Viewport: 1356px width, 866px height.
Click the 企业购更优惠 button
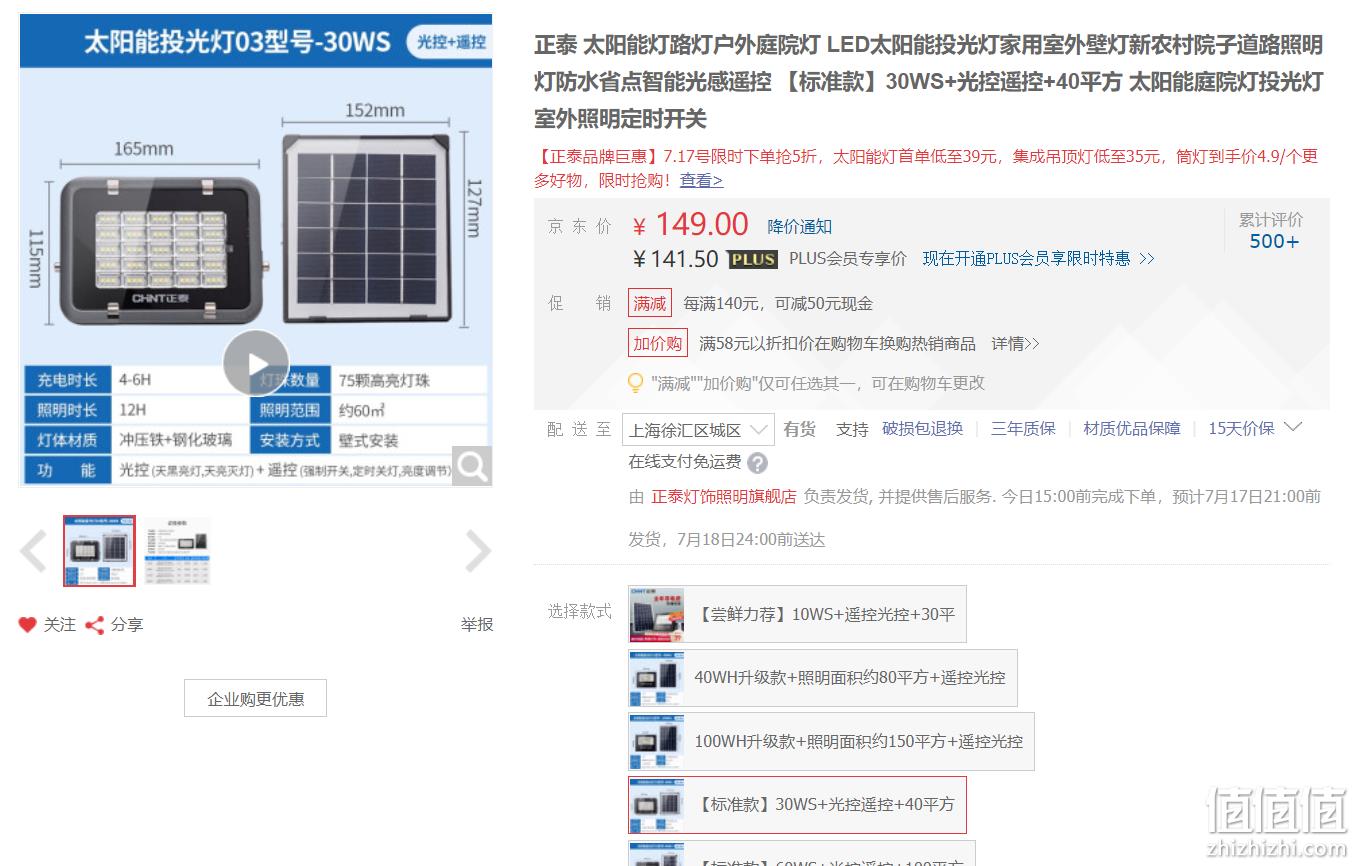[255, 699]
